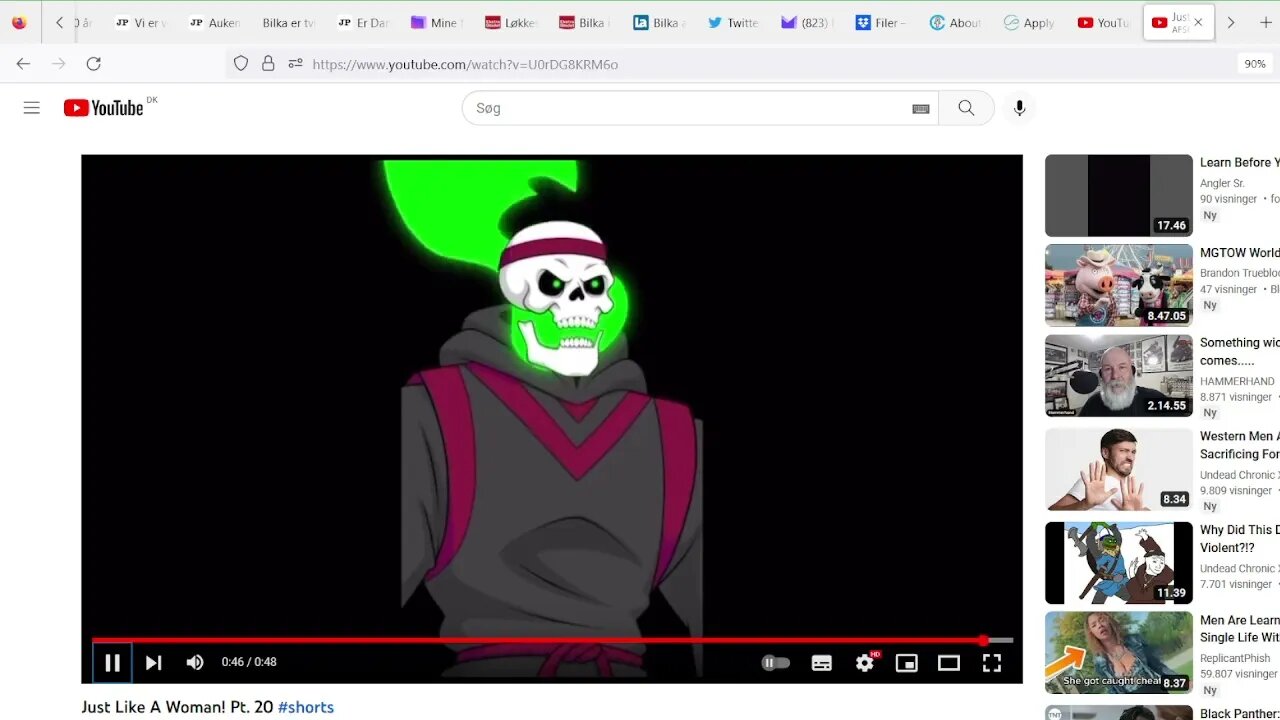
Task: Visit the Brandon Trueblood channel name
Action: tap(1240, 273)
